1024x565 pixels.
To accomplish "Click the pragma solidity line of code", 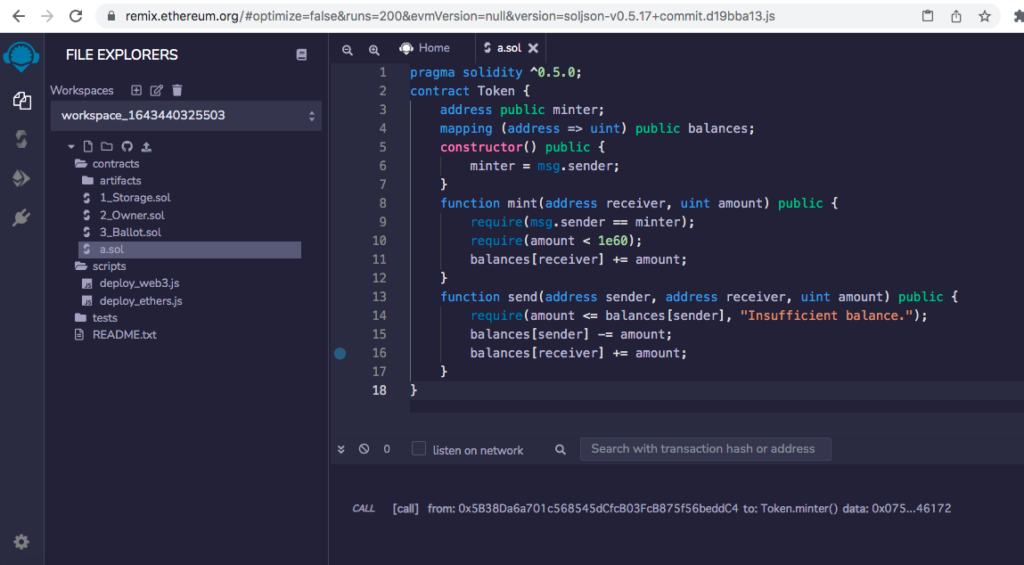I will 496,73.
